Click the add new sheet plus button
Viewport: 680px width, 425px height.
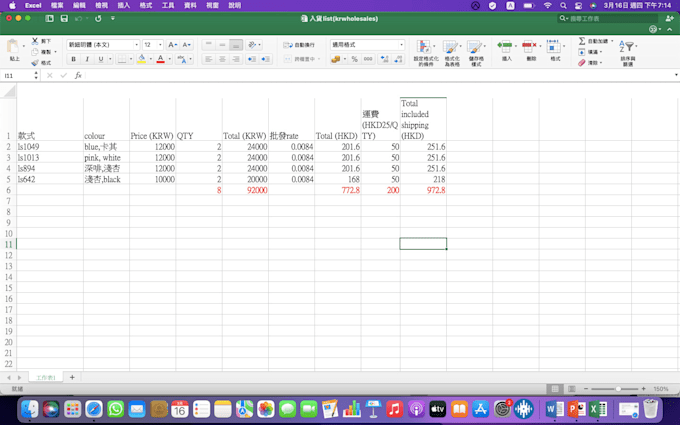pyautogui.click(x=72, y=377)
